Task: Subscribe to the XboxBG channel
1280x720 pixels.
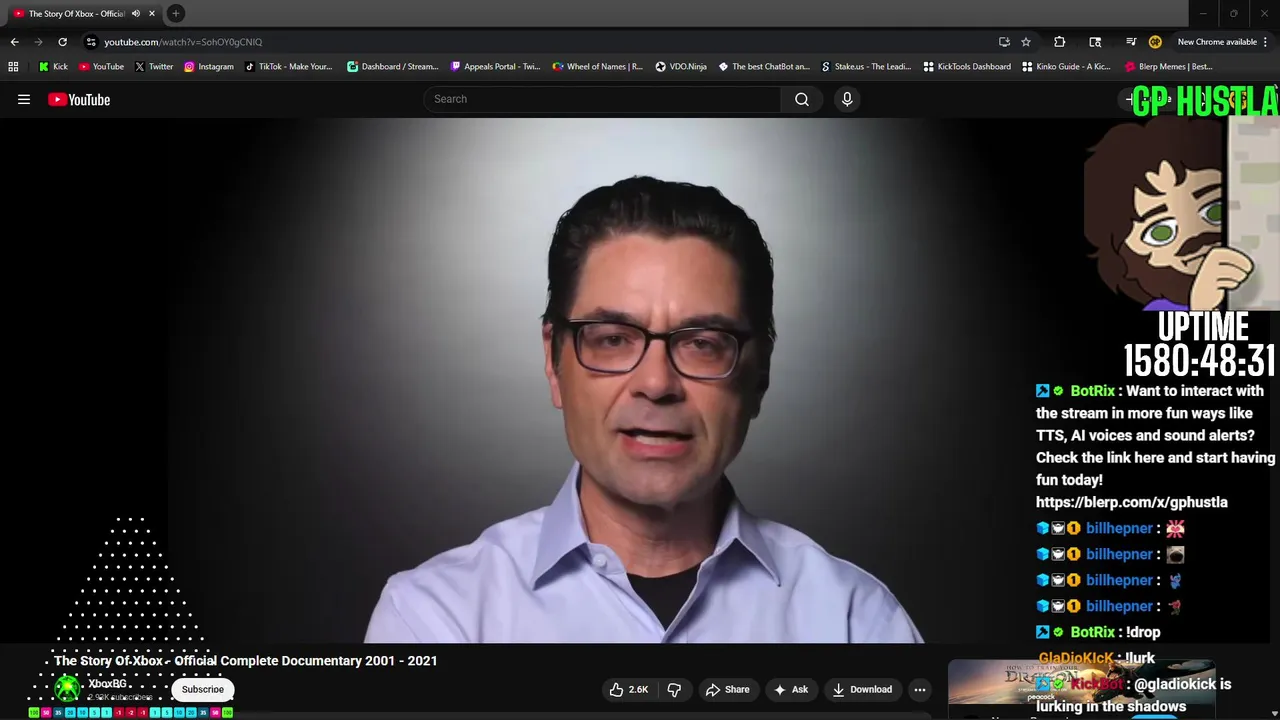Action: pyautogui.click(x=203, y=689)
